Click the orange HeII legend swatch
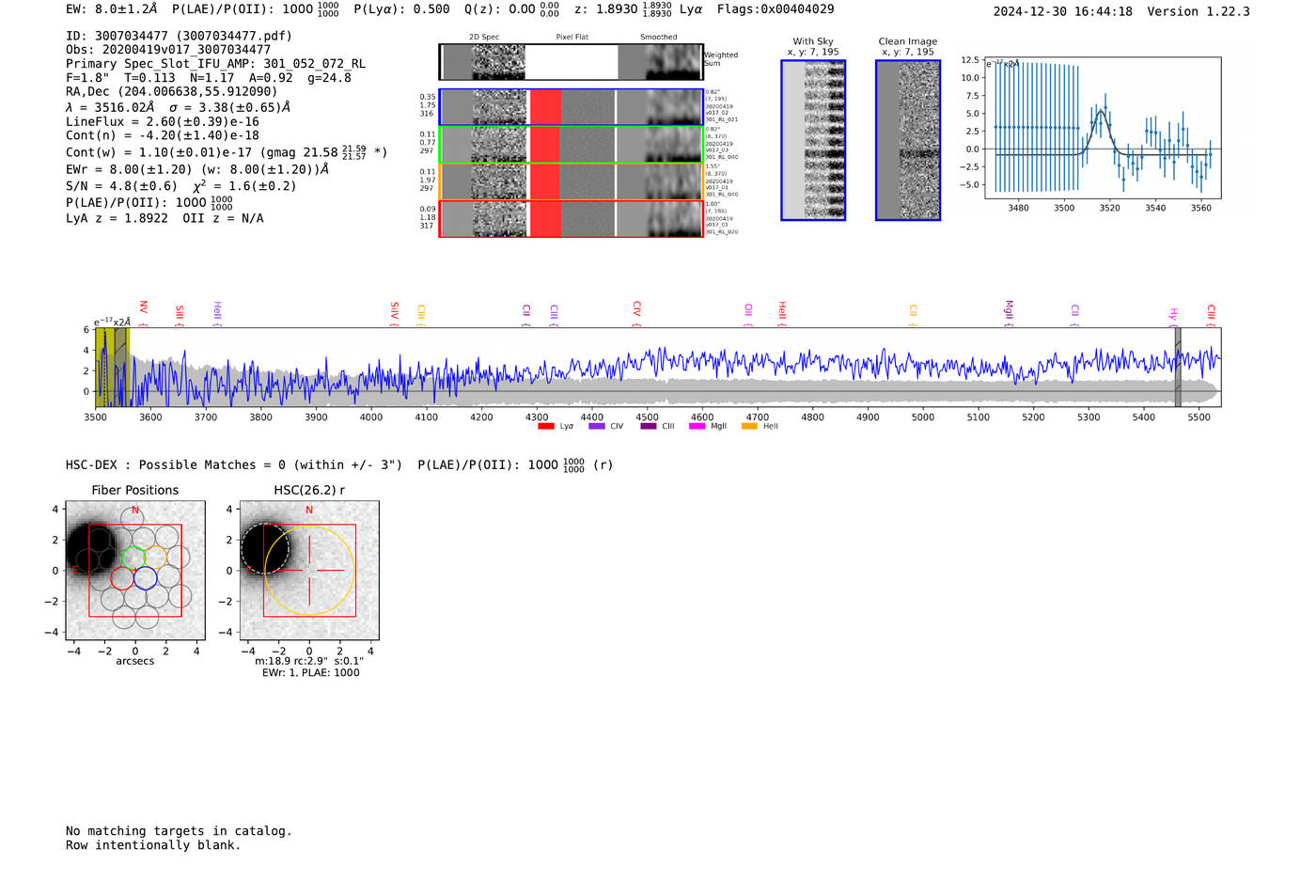 tap(749, 427)
